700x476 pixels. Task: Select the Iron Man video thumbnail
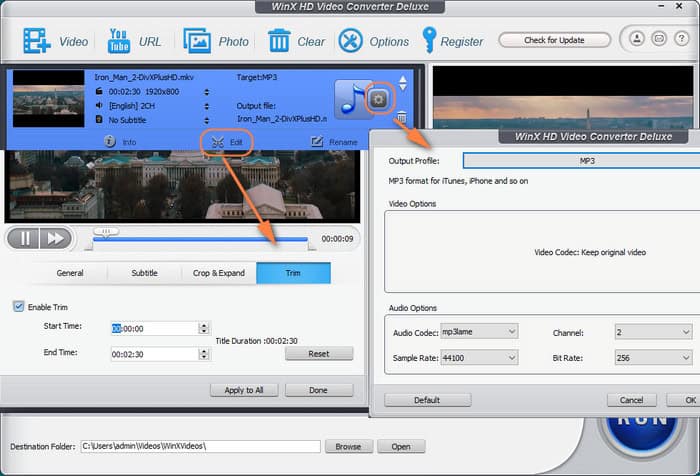[x=48, y=99]
